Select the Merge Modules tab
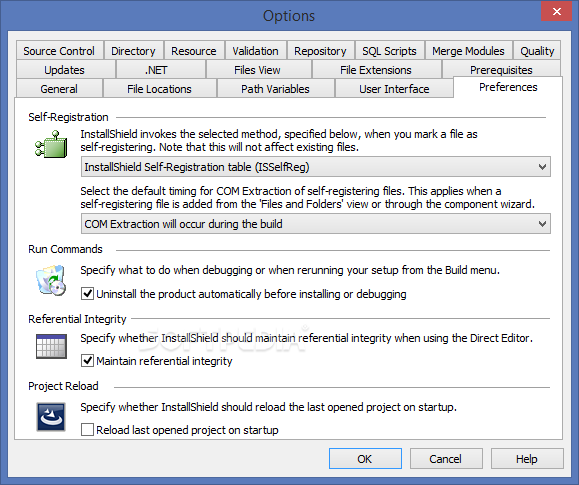 pyautogui.click(x=468, y=51)
